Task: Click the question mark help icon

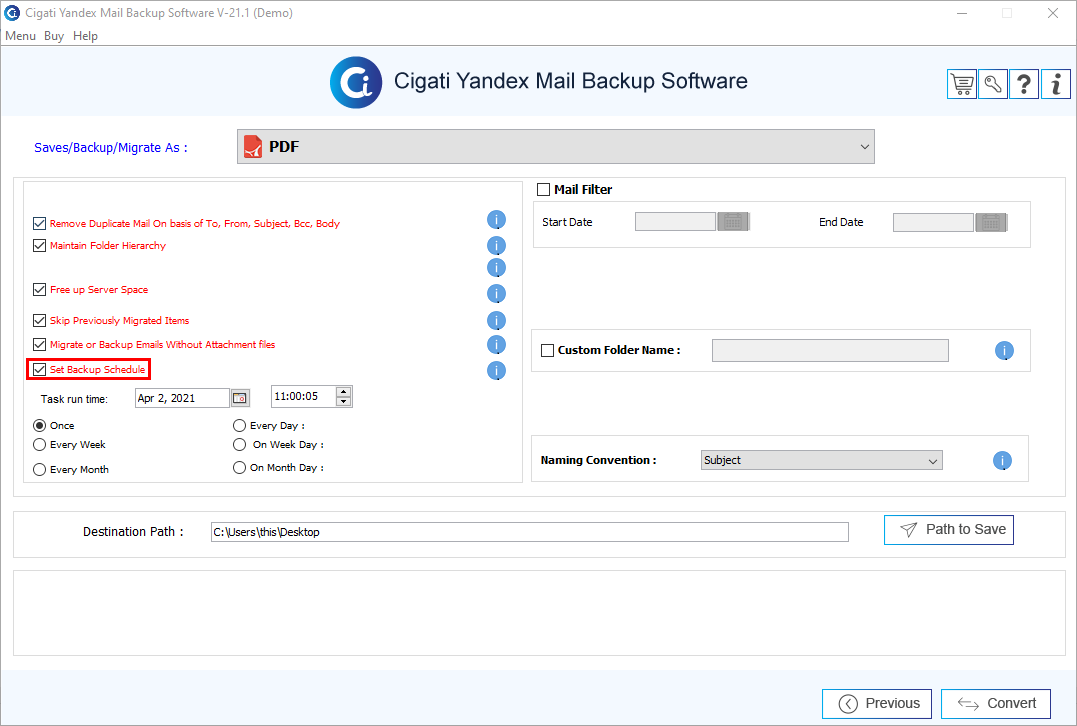Action: coord(1023,84)
